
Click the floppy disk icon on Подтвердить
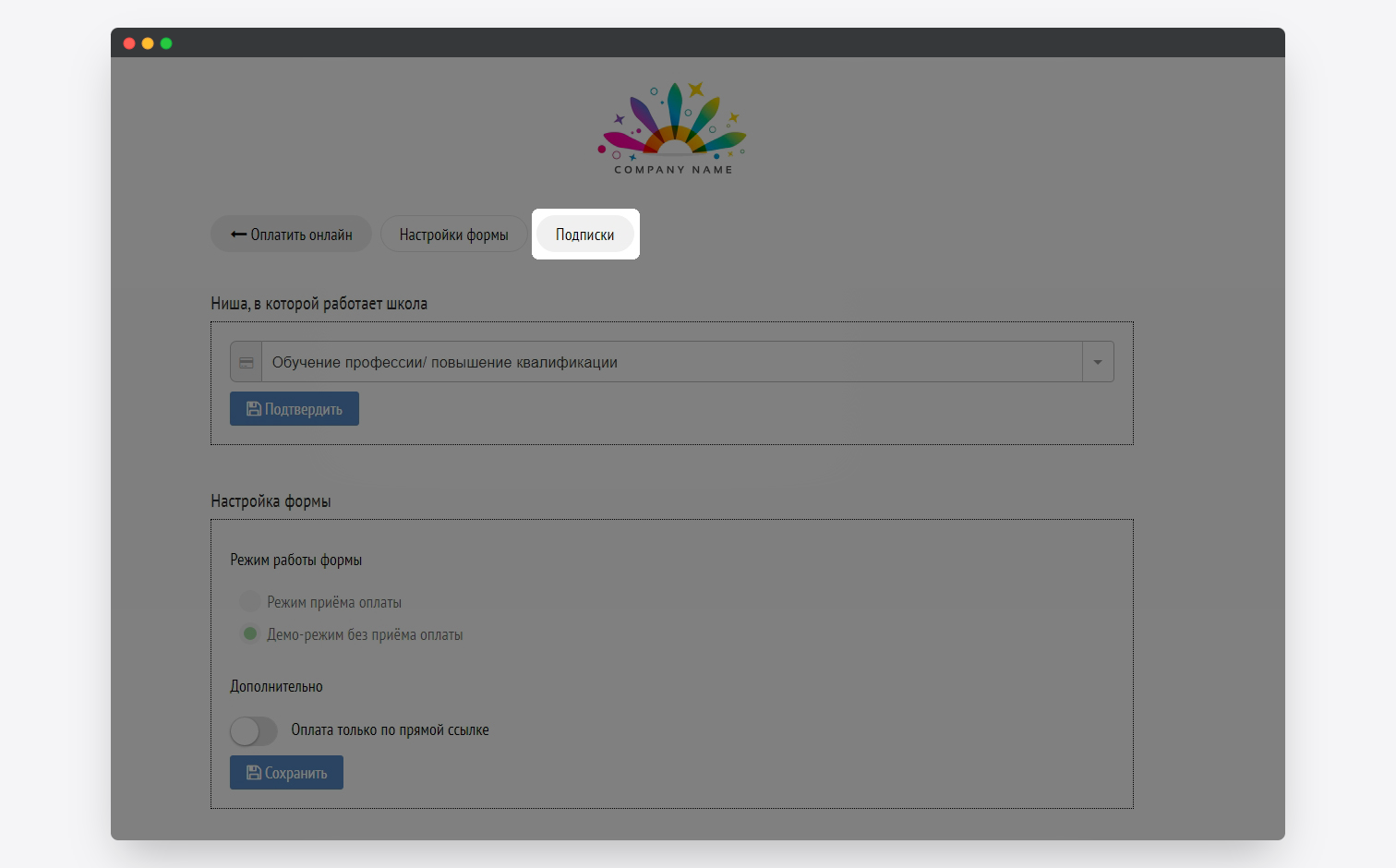click(x=253, y=409)
